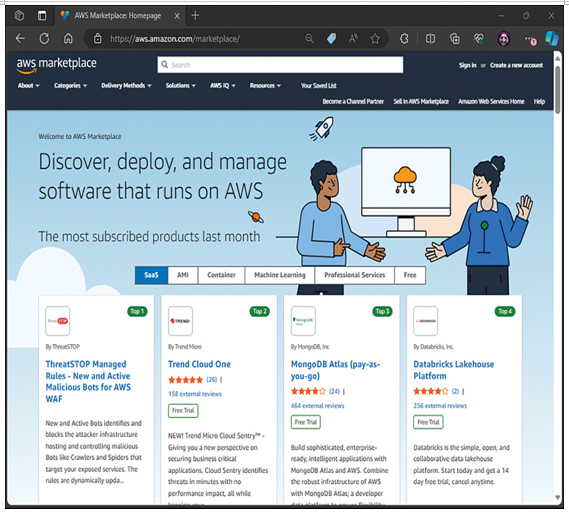Image resolution: width=569 pixels, height=514 pixels.
Task: Open Databricks Lakehouse Platform product
Action: click(454, 370)
